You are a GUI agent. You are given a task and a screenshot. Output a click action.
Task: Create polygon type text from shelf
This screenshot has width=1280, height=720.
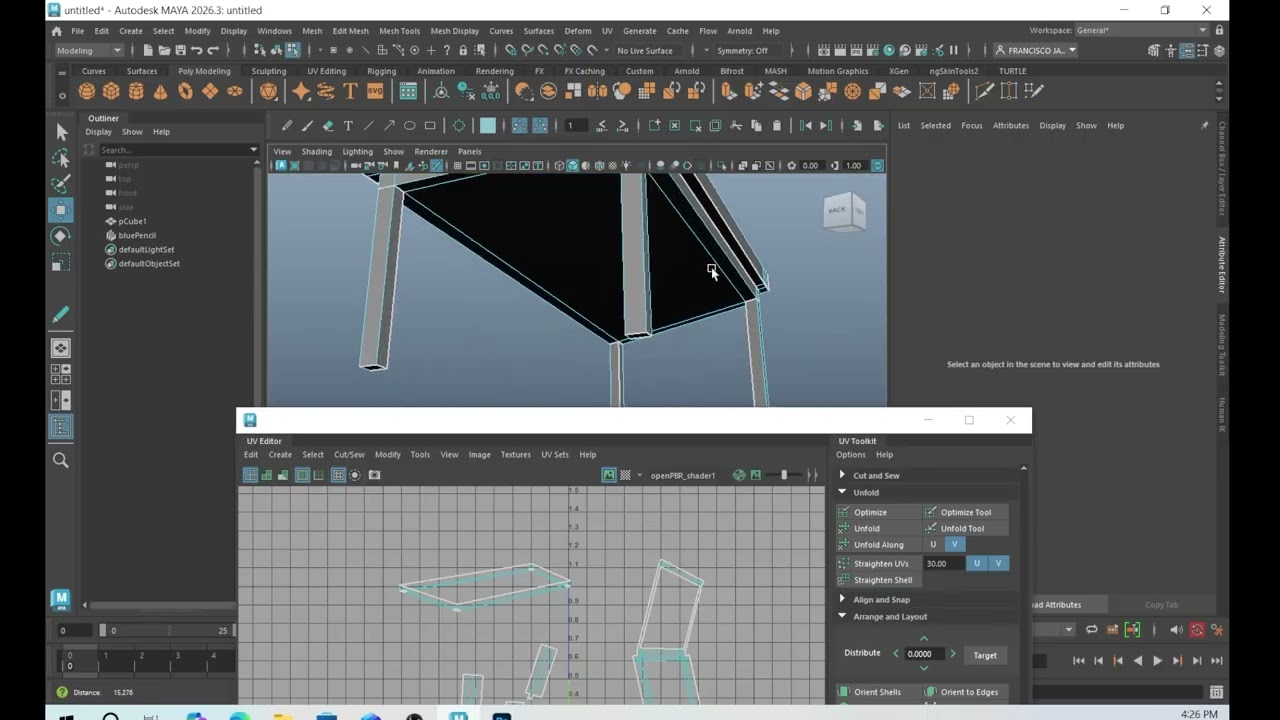(x=350, y=91)
